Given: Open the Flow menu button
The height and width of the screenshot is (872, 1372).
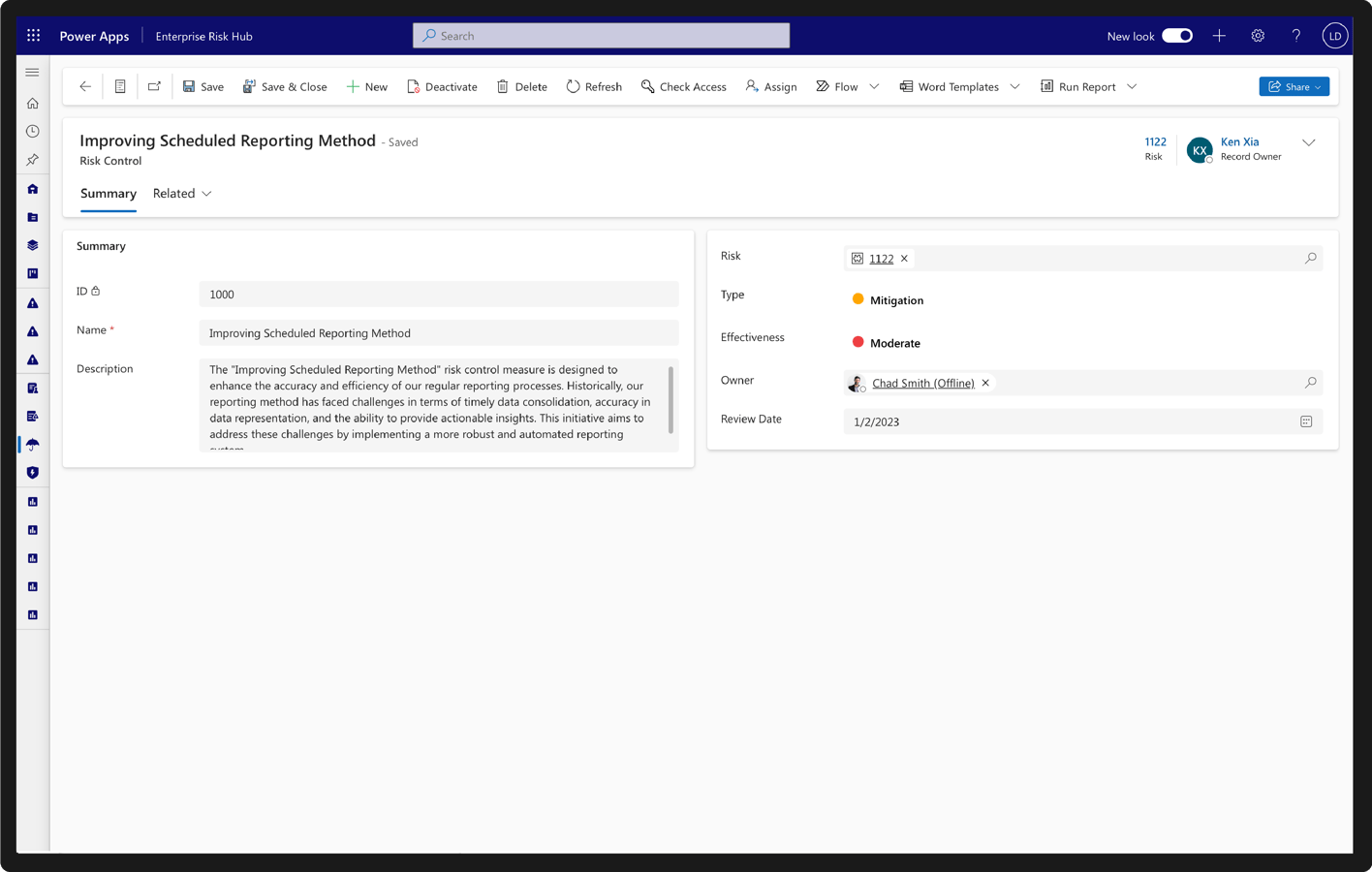Looking at the screenshot, I should click(x=837, y=86).
